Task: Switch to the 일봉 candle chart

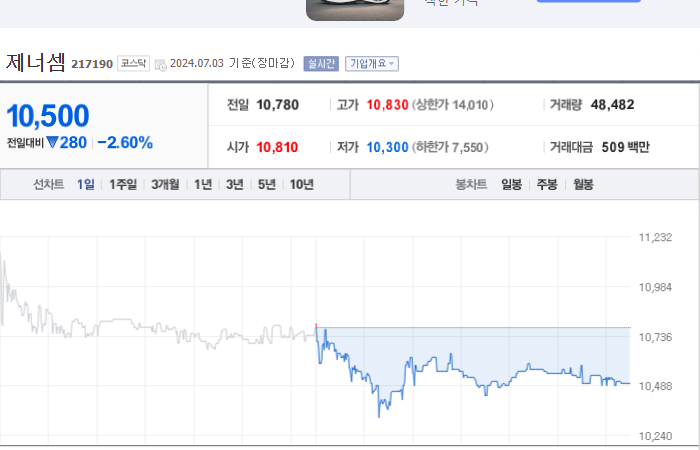Action: 511,184
